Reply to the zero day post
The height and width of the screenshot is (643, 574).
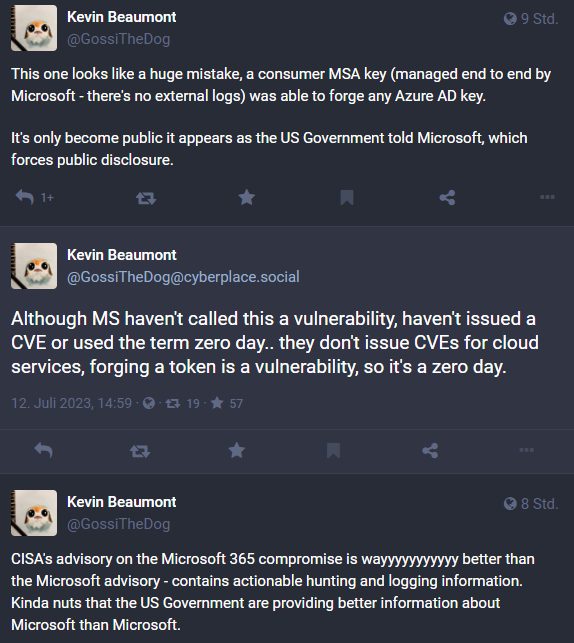coord(43,450)
